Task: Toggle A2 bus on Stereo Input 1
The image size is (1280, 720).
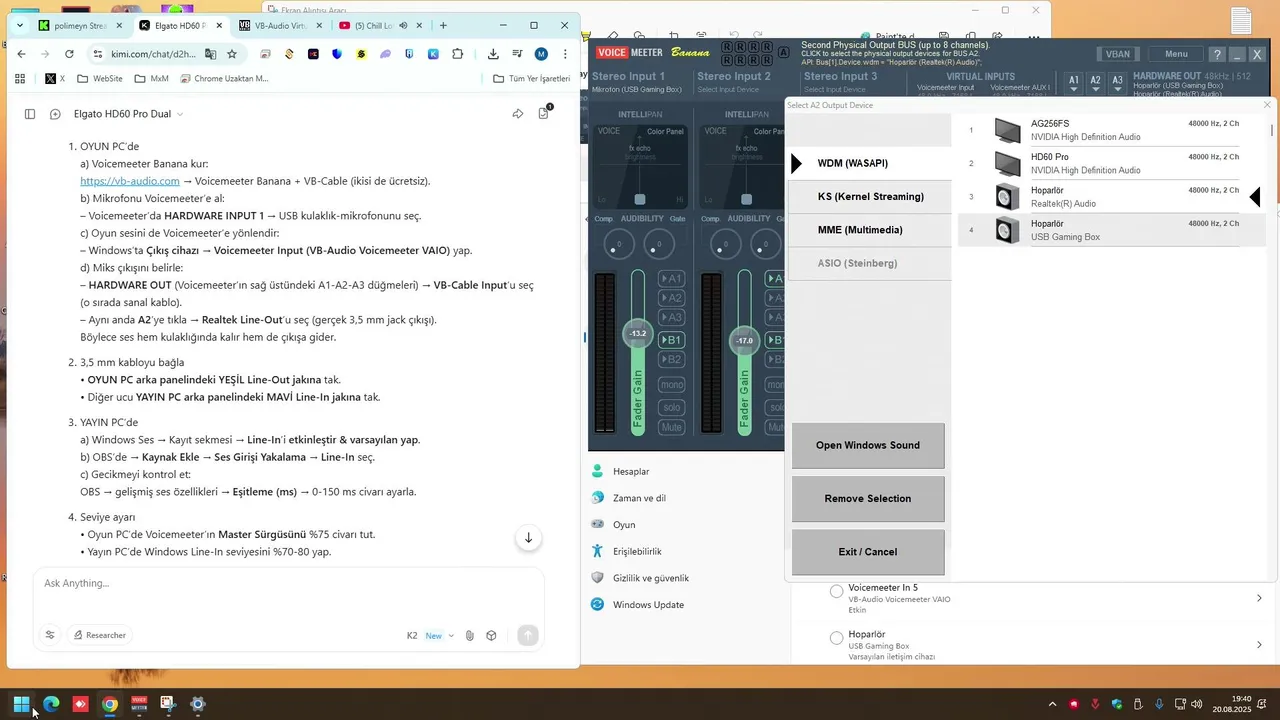Action: click(673, 298)
